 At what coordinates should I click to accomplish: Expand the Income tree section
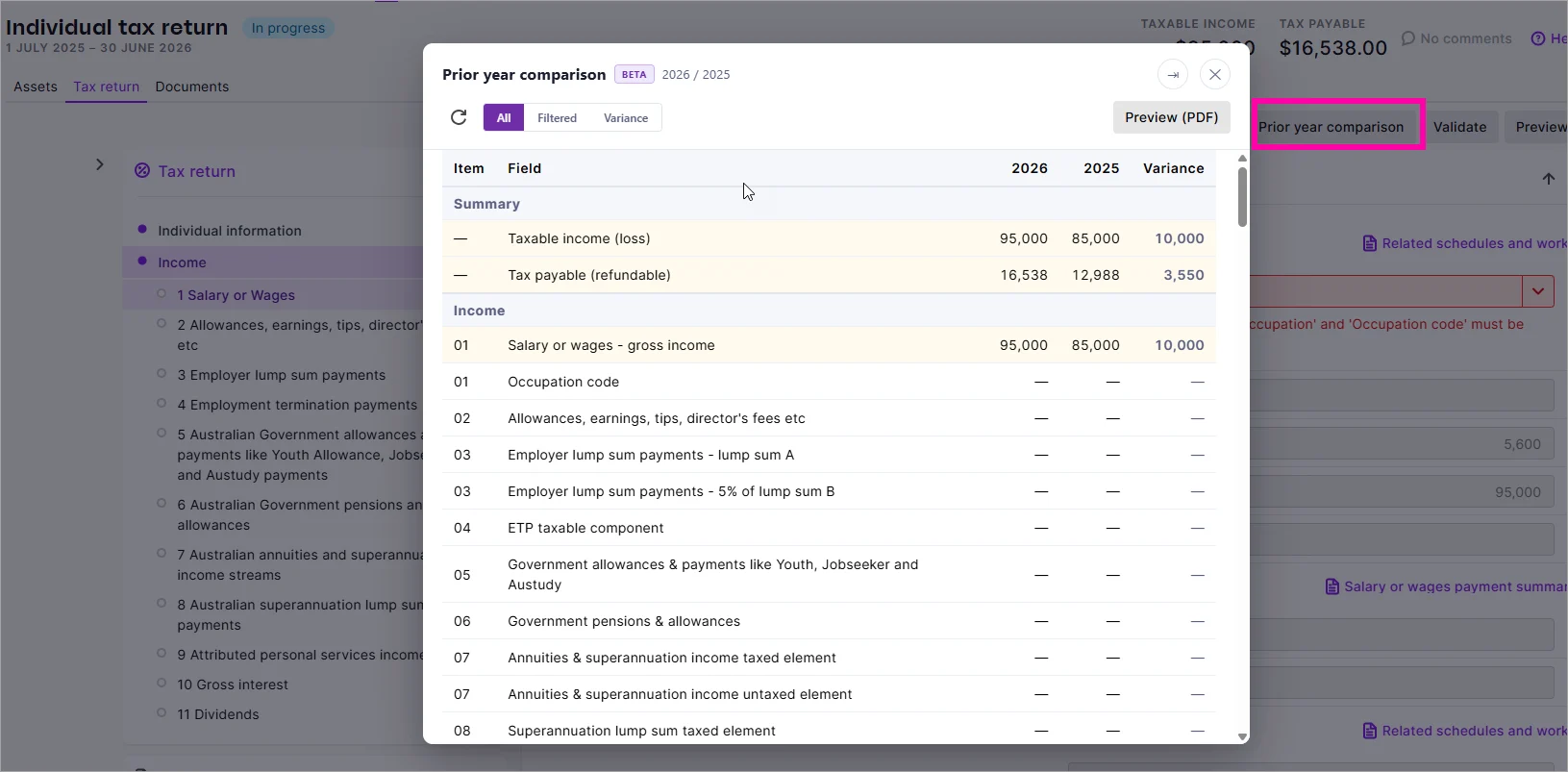coord(182,262)
